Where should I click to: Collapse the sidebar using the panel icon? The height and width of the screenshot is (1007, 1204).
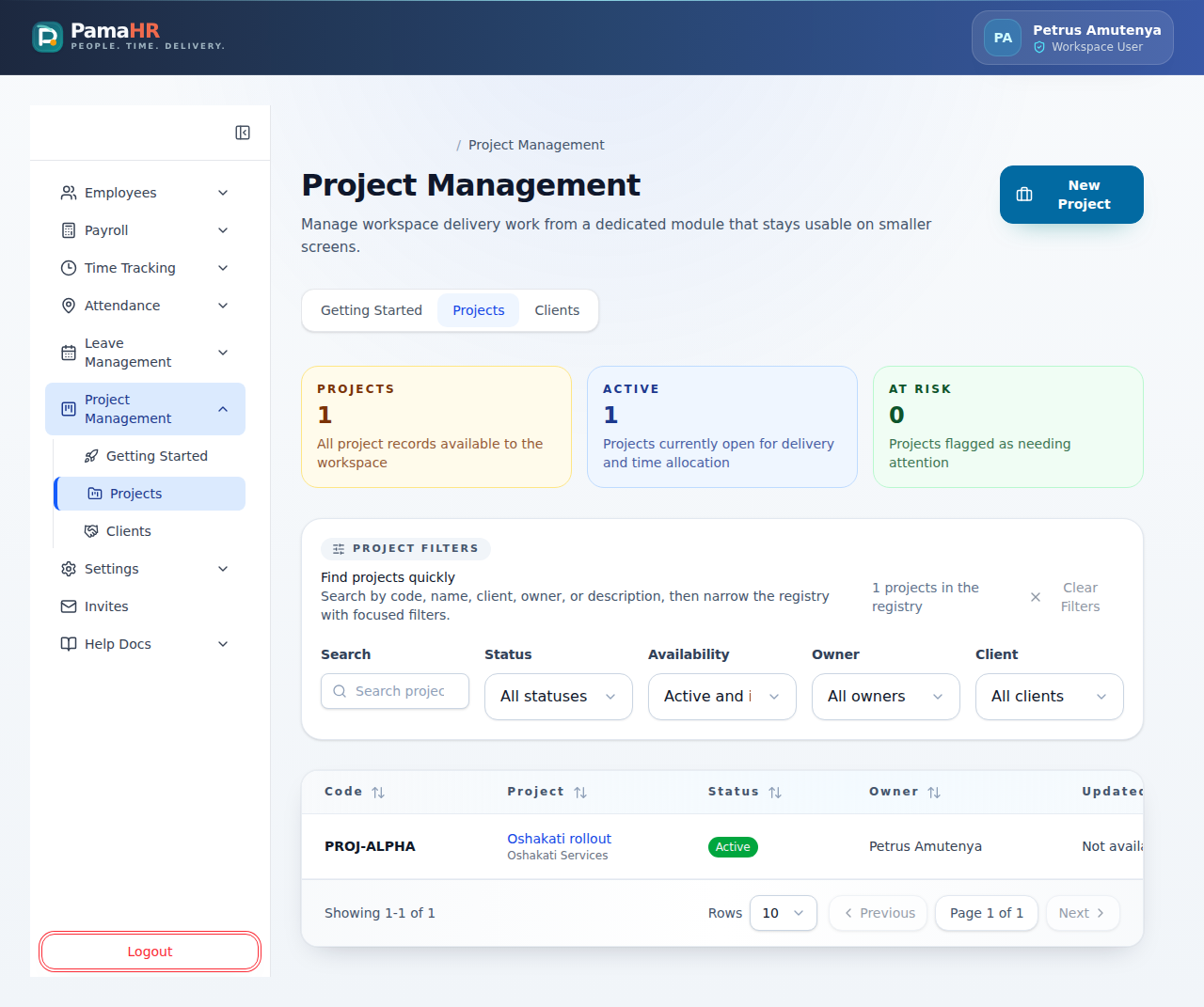(x=243, y=133)
